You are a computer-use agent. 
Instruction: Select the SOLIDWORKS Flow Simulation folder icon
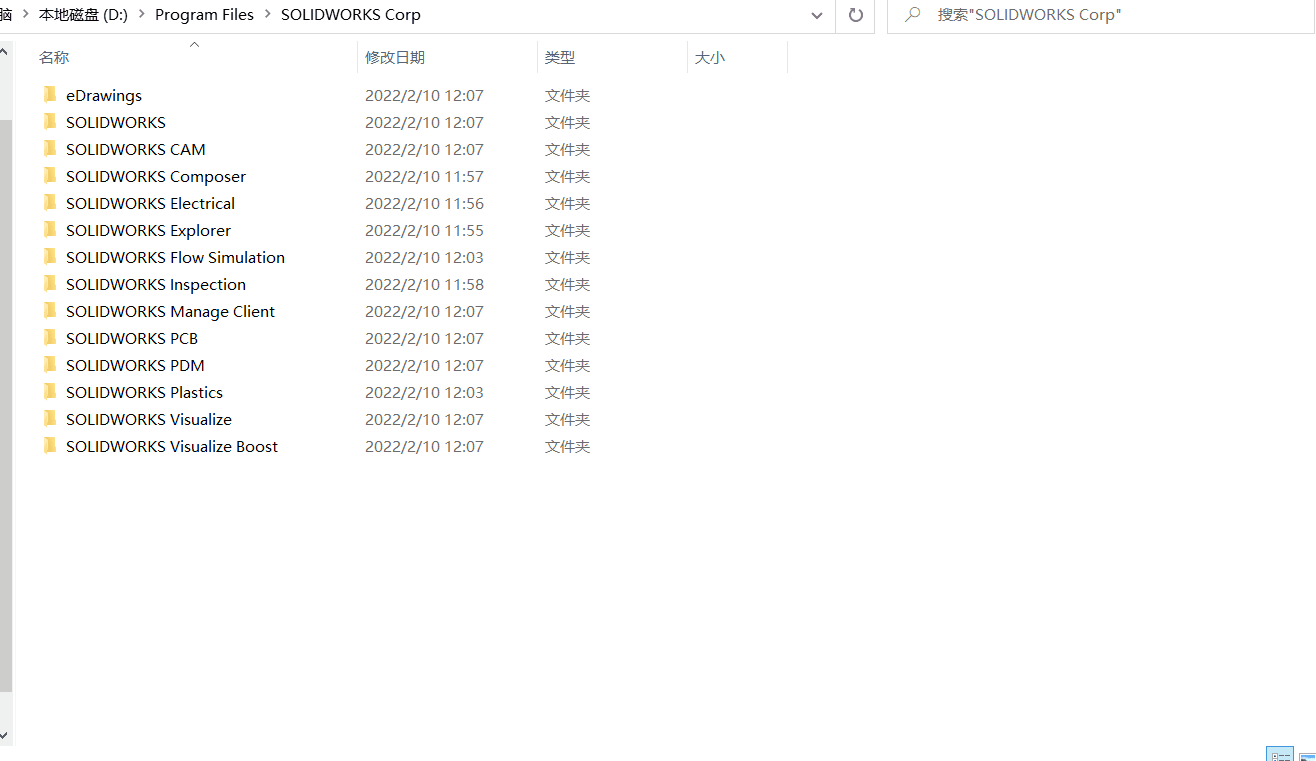[x=50, y=257]
